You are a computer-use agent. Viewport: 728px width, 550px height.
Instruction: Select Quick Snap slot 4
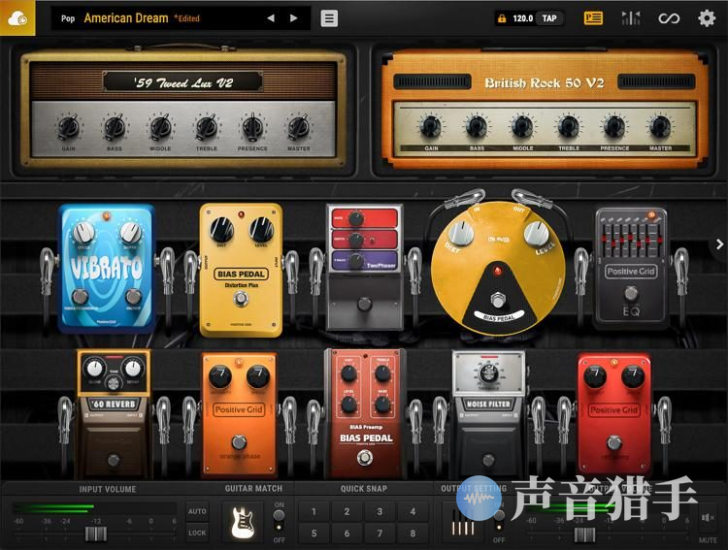413,511
